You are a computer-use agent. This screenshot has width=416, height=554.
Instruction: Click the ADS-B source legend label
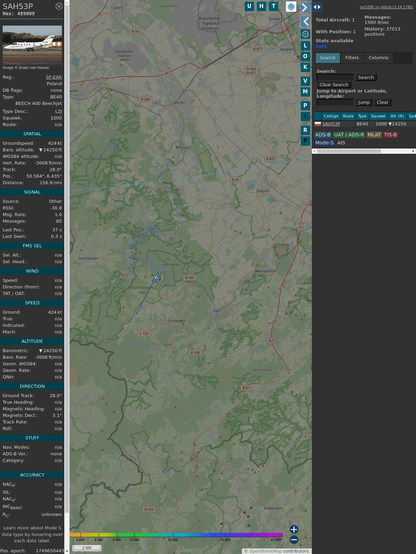323,135
